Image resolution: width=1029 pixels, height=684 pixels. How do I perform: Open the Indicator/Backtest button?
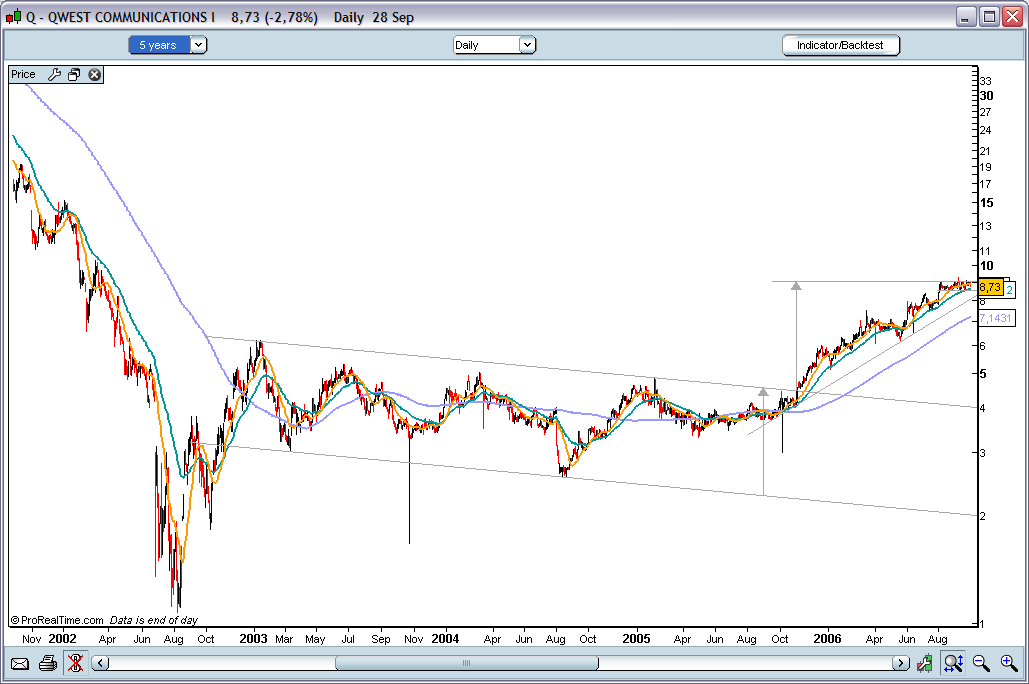coord(841,45)
